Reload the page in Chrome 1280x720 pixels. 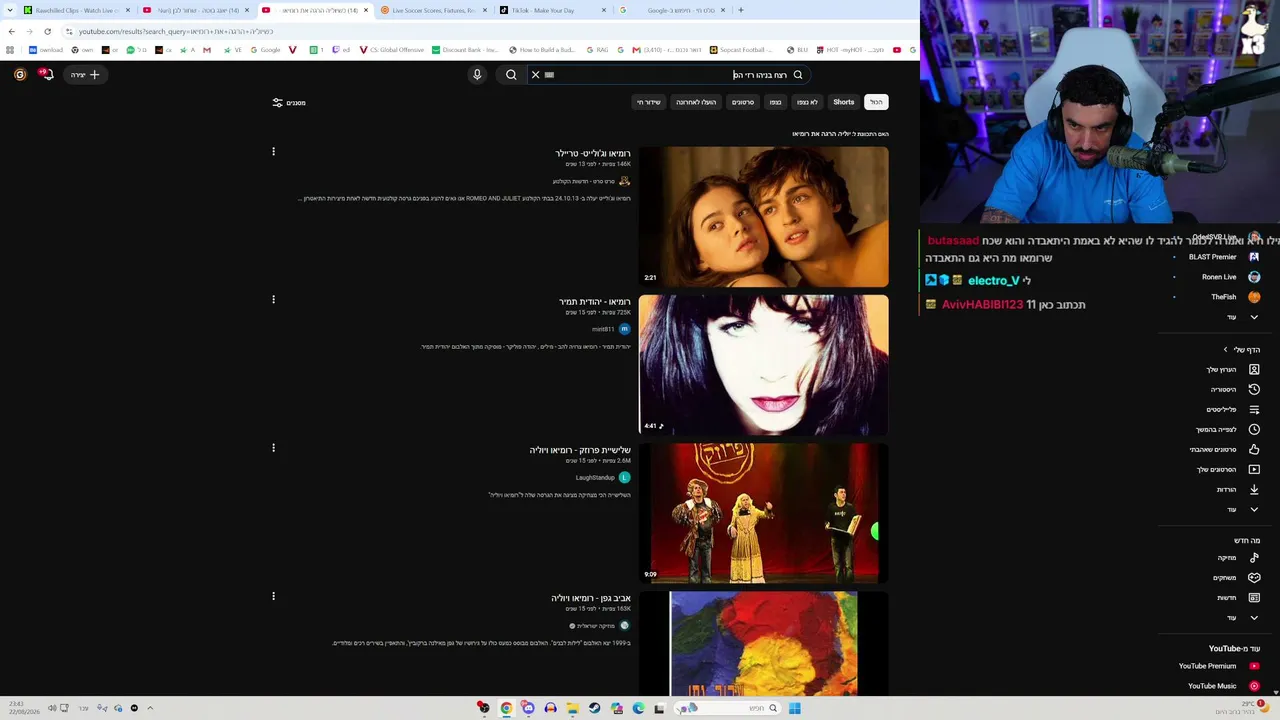(47, 31)
